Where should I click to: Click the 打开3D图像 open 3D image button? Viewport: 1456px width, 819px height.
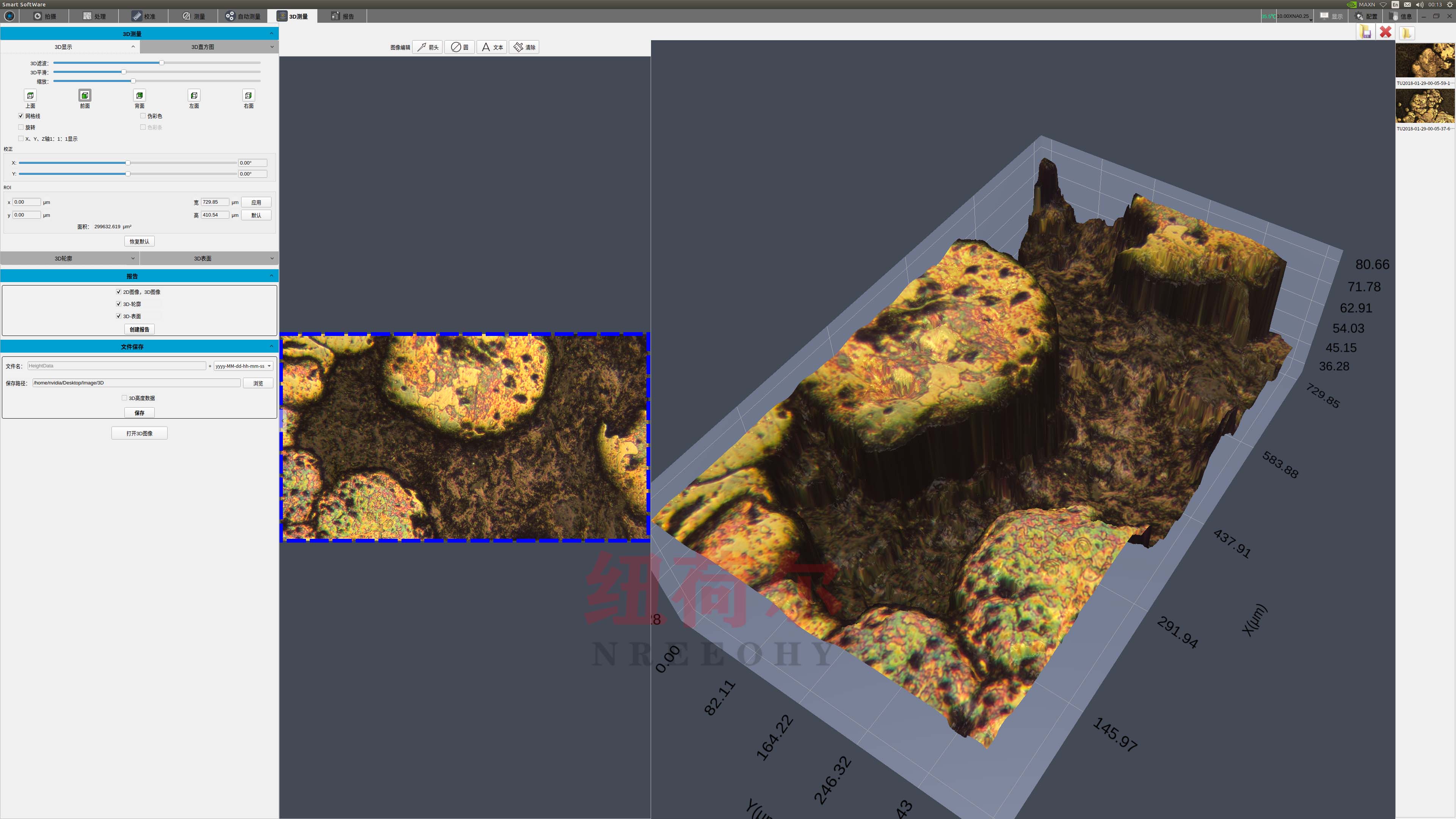click(140, 433)
